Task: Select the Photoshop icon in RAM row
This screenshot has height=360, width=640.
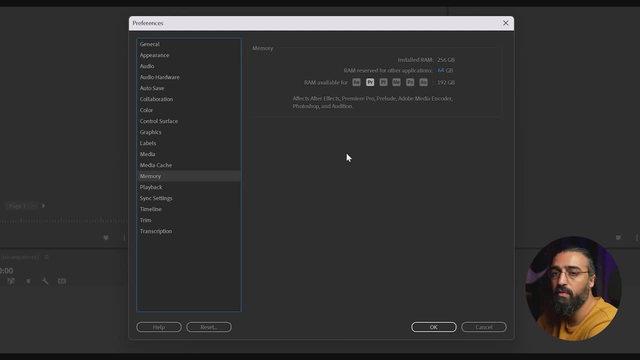Action: tap(410, 82)
